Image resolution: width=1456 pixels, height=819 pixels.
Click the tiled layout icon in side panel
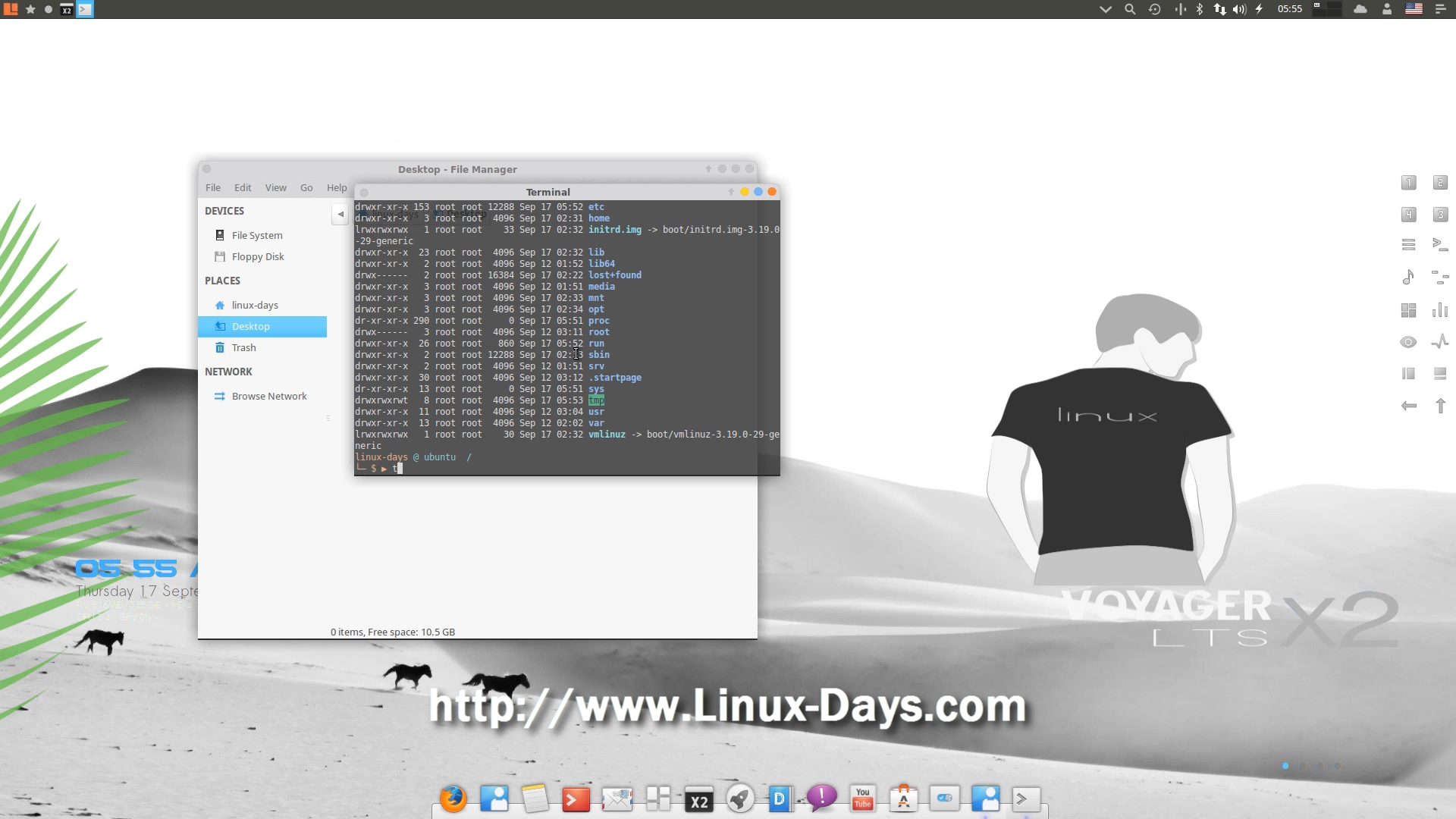[1408, 310]
